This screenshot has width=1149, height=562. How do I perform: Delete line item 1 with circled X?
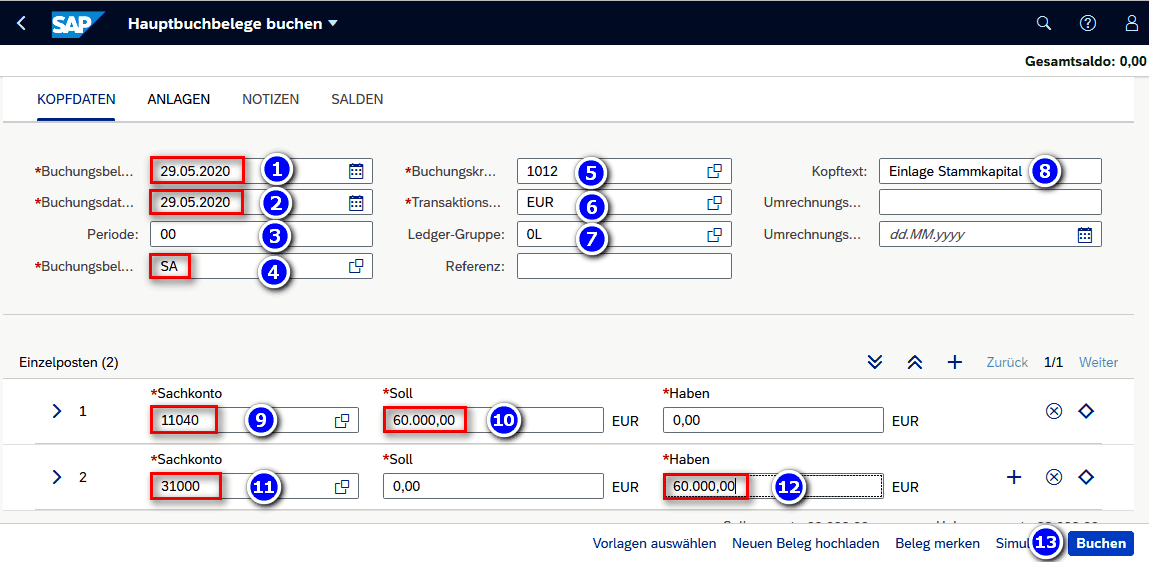tap(1053, 412)
